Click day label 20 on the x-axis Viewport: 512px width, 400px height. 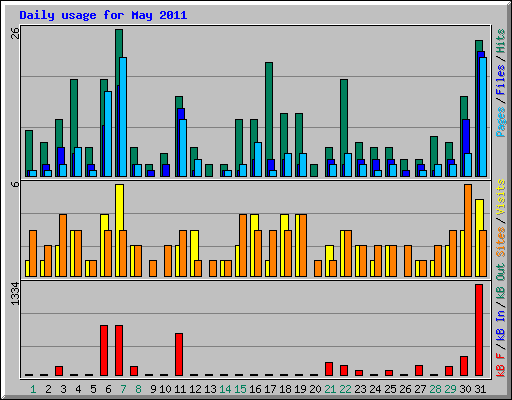(315, 389)
